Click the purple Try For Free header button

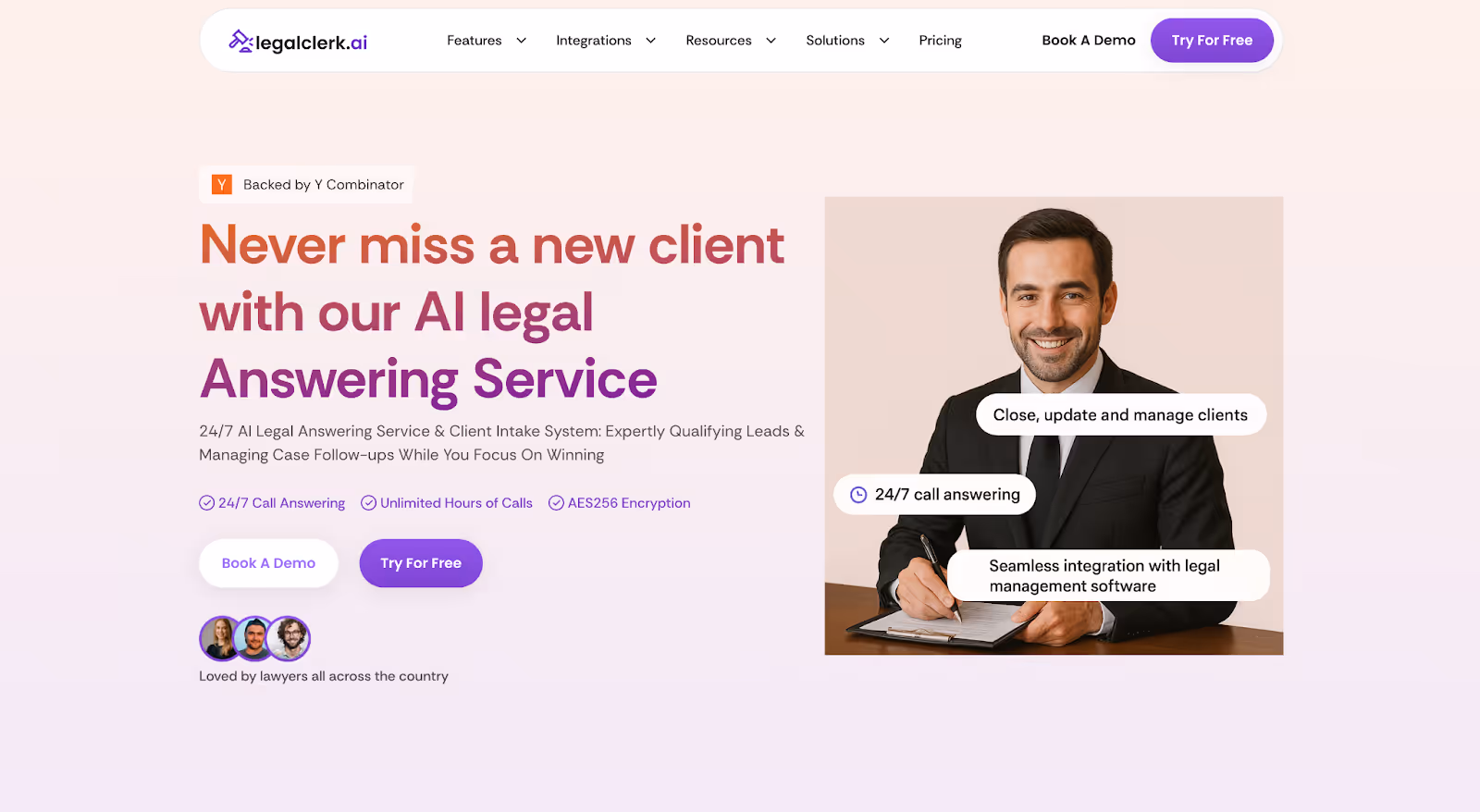click(1212, 41)
